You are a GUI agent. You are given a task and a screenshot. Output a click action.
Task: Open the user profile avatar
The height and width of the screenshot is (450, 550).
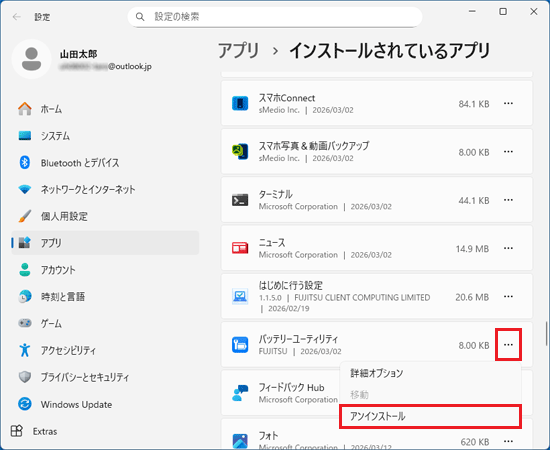[x=32, y=59]
